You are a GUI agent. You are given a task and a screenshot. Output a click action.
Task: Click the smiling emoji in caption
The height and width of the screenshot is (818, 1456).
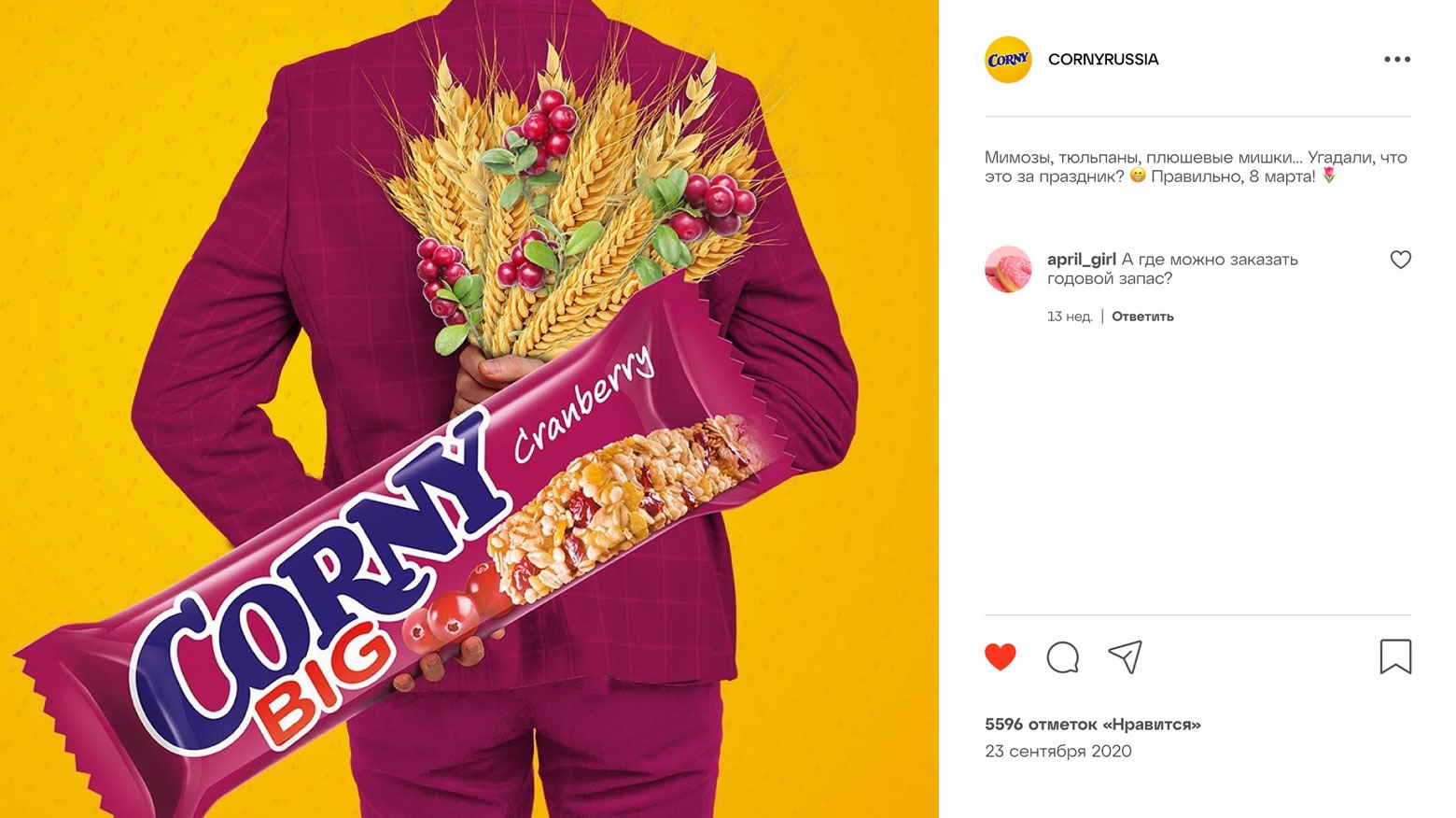pyautogui.click(x=1137, y=176)
